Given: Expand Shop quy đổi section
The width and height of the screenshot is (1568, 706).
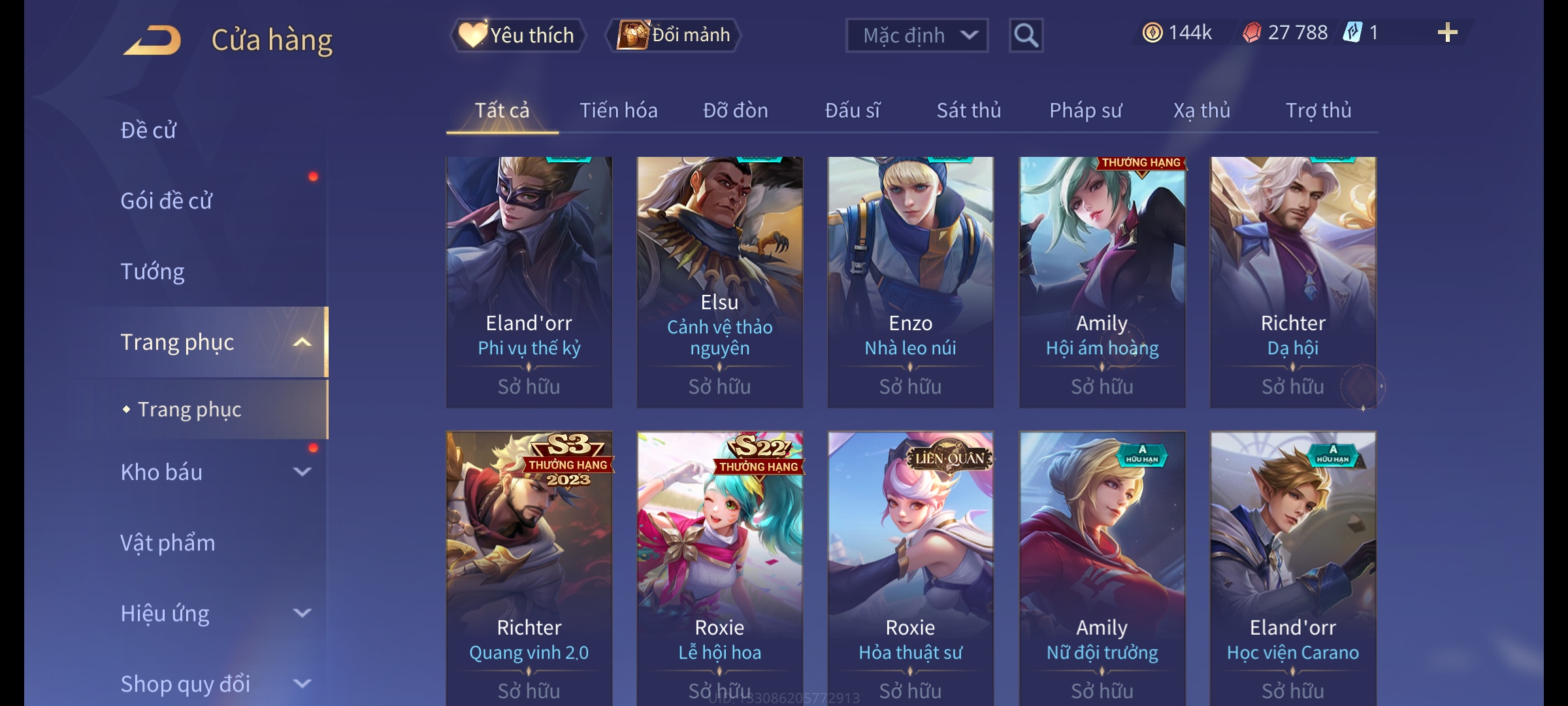Looking at the screenshot, I should pos(302,684).
